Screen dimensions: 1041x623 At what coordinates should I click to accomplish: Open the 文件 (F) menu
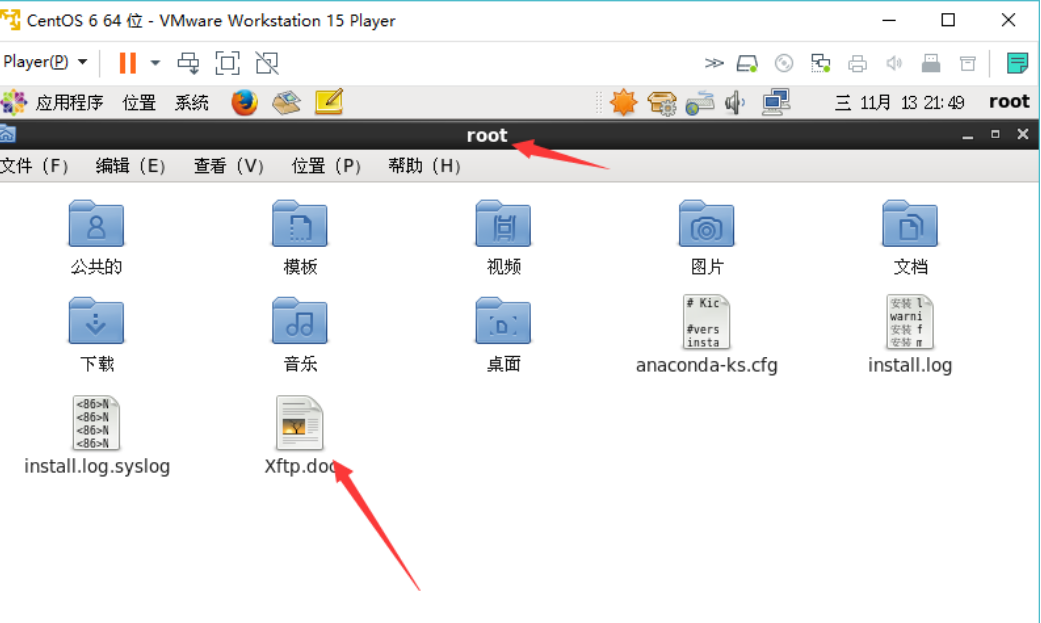pos(34,165)
